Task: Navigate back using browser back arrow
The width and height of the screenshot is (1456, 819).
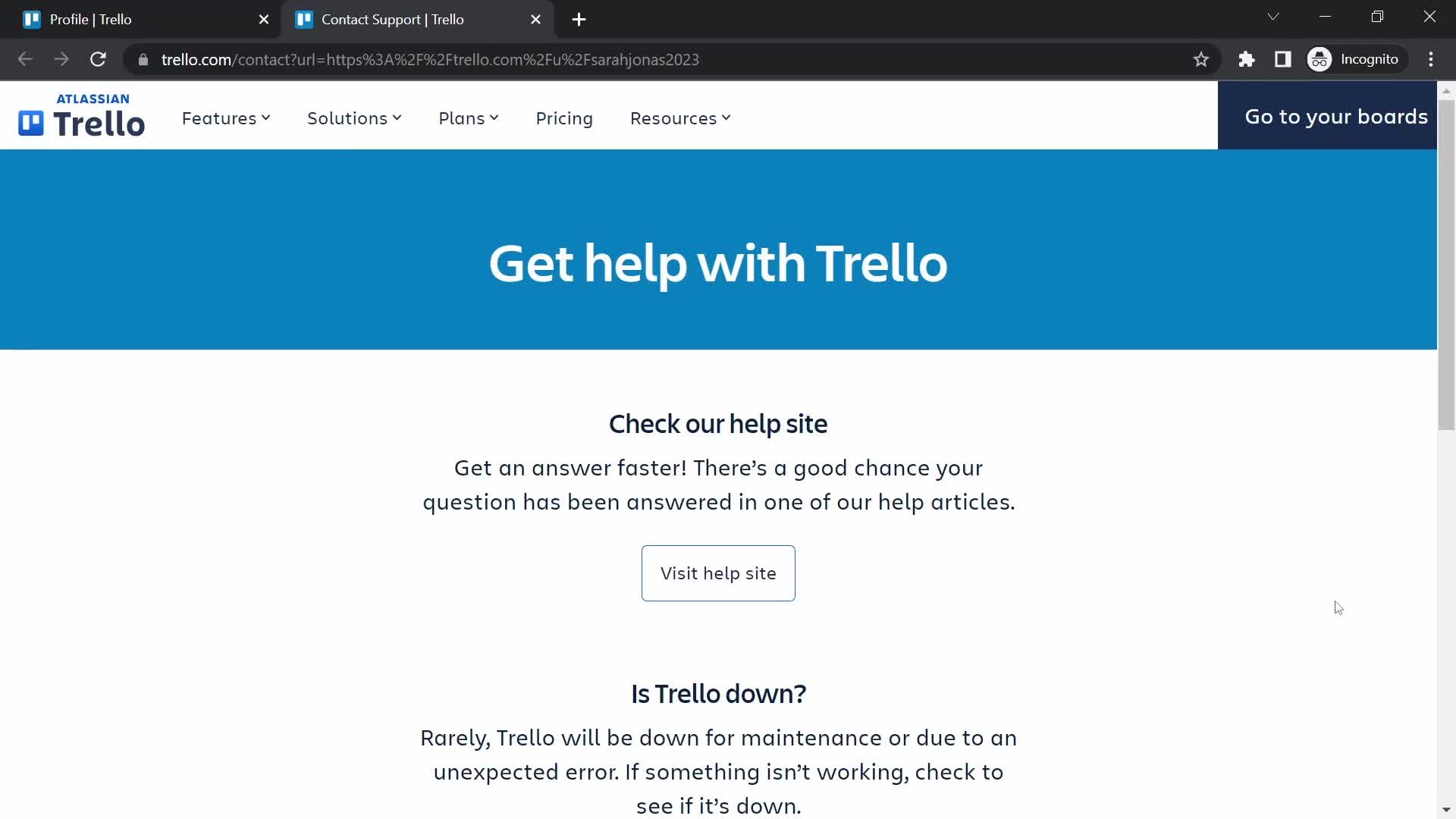Action: tap(25, 59)
